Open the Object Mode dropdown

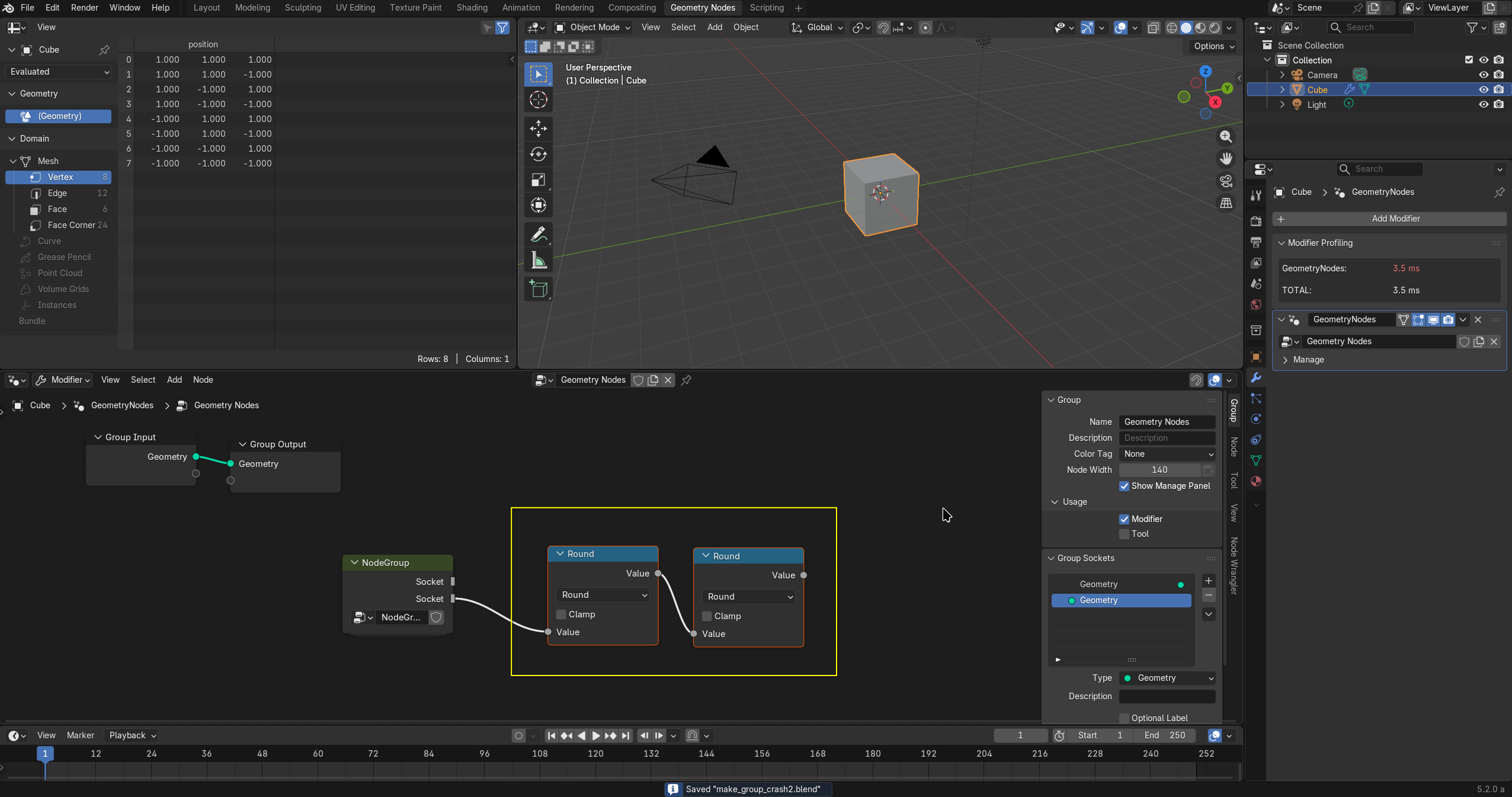click(x=592, y=27)
